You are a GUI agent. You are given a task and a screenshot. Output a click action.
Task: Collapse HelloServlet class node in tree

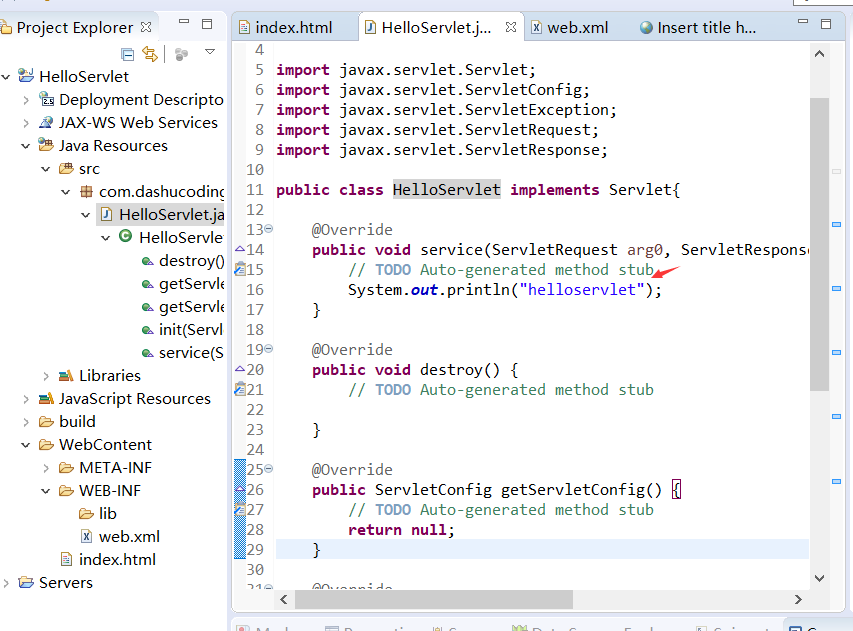point(106,238)
